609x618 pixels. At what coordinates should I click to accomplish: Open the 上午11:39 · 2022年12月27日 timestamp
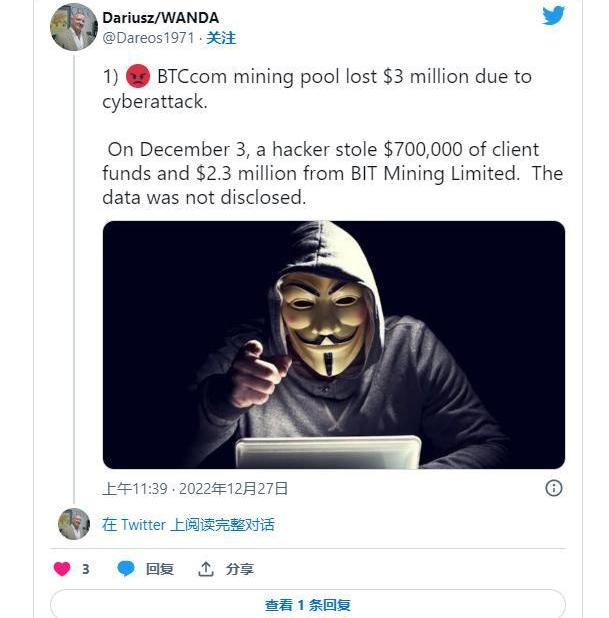tap(195, 489)
